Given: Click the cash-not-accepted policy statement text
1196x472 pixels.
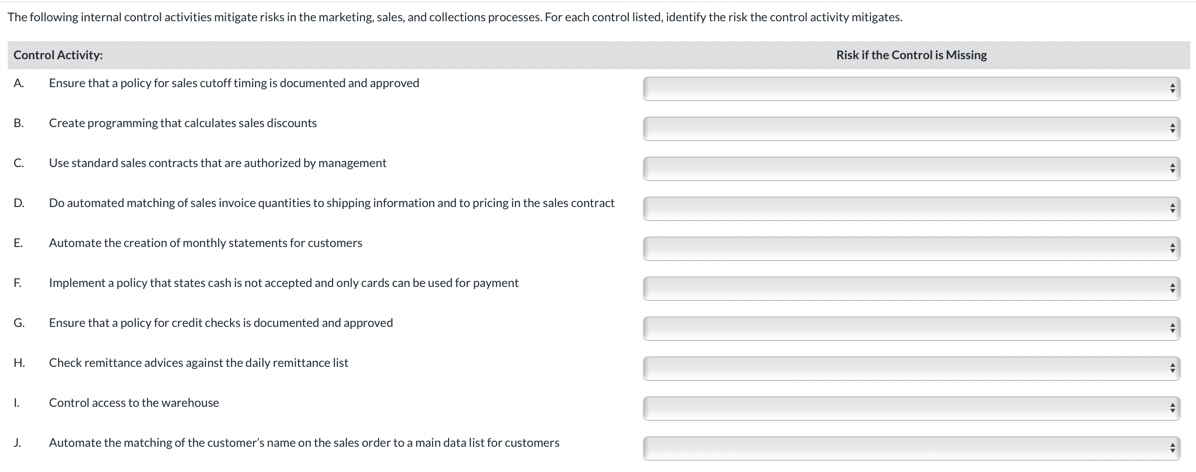Looking at the screenshot, I should click(x=283, y=283).
